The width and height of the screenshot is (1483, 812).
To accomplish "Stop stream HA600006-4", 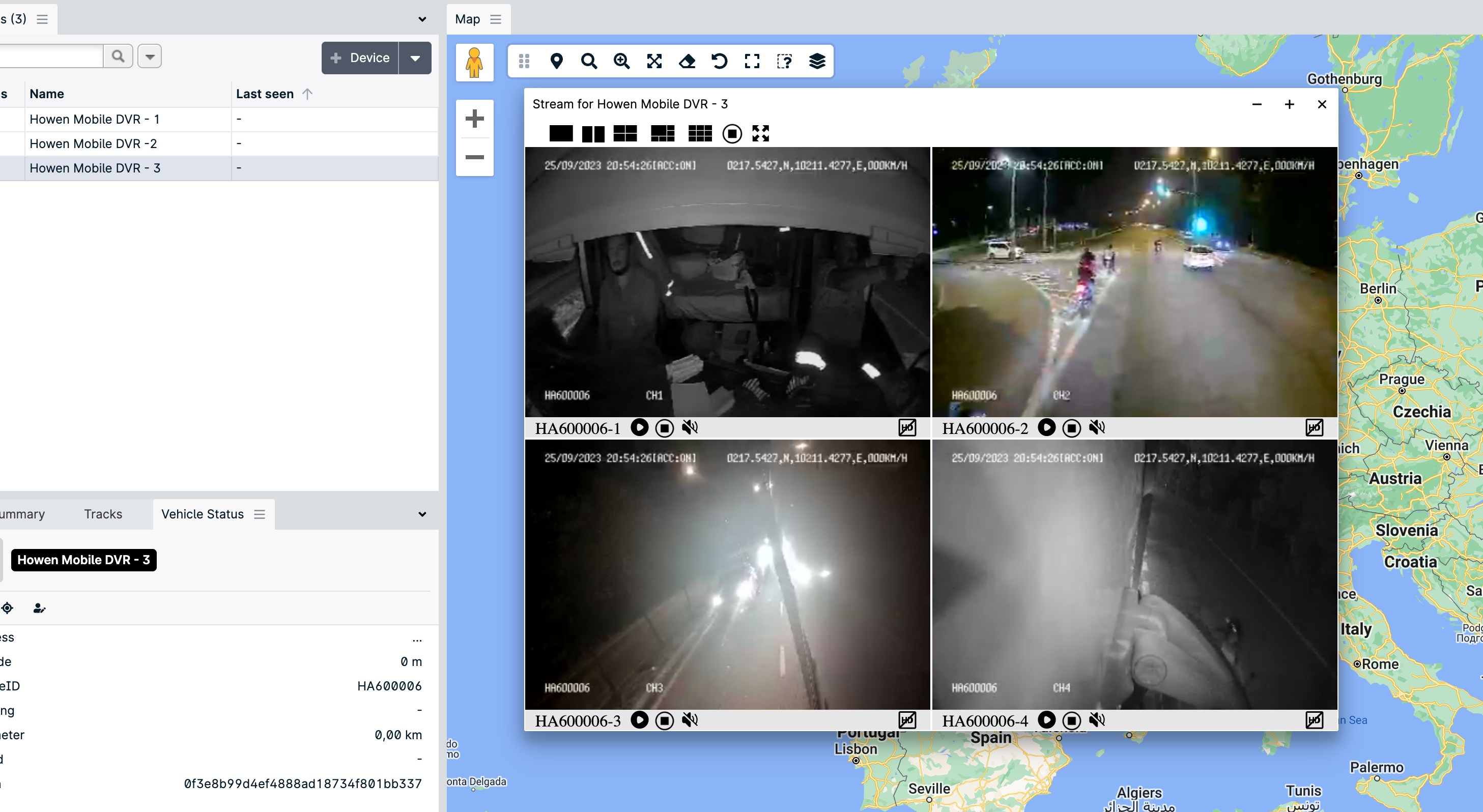I will (x=1071, y=720).
